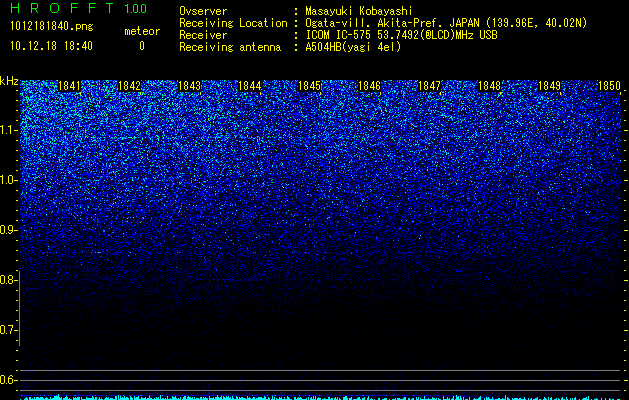
Task: Click the 1846 time marker
Action: (x=369, y=86)
